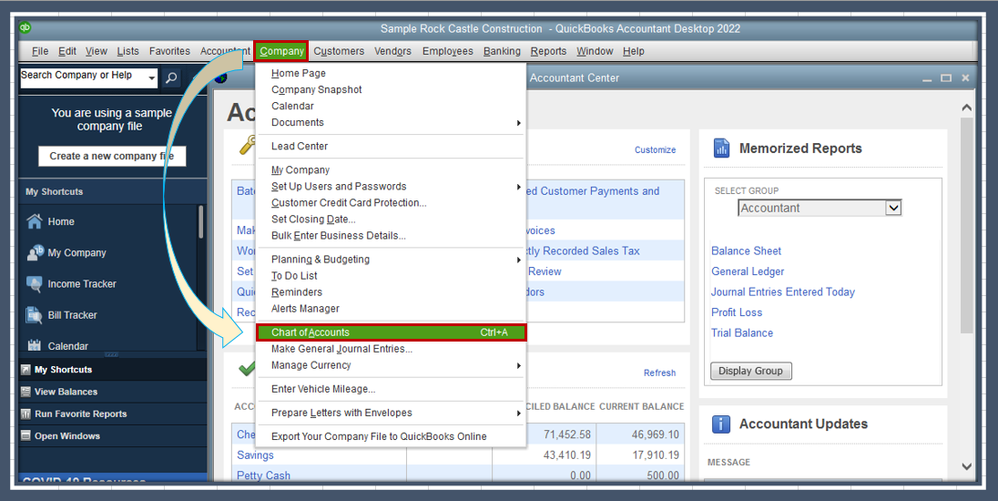The width and height of the screenshot is (998, 501).
Task: Open the Banking menu
Action: tap(502, 51)
